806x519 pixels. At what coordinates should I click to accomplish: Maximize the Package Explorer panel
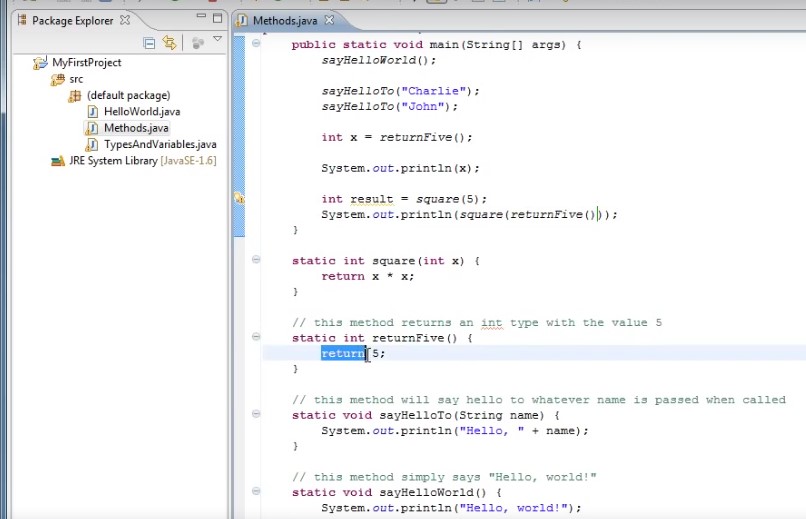217,19
